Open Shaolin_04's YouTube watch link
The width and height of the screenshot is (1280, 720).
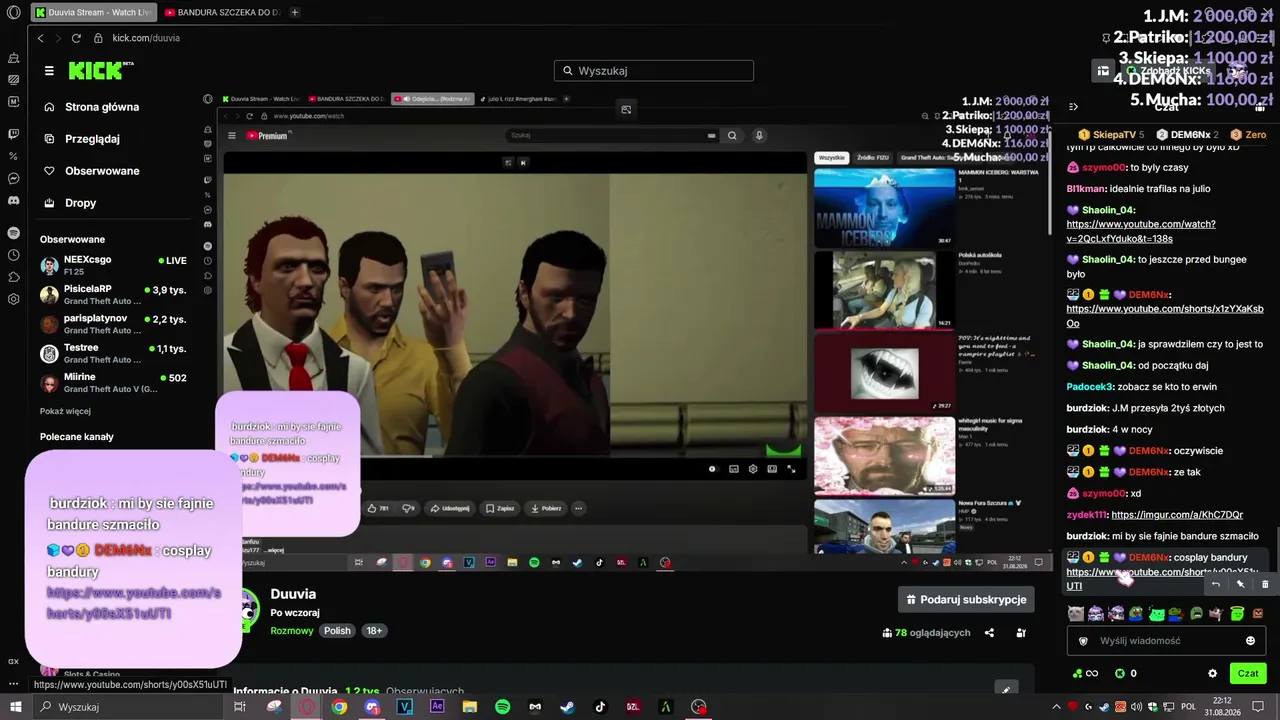[1141, 232]
